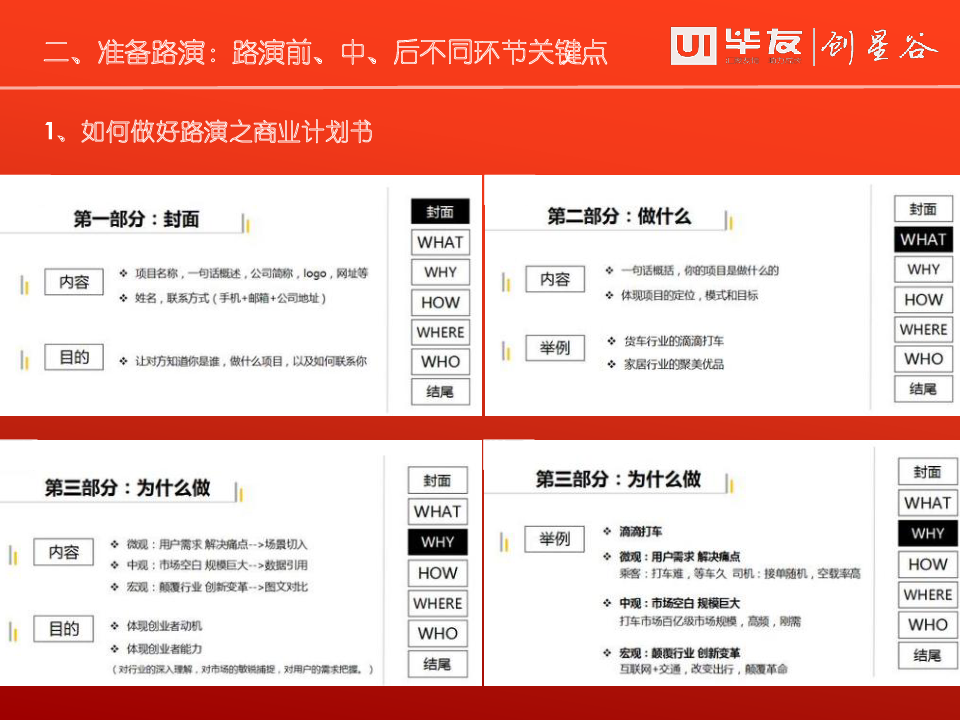Click the 第一部分:封面 heading
This screenshot has width=960, height=720.
137,219
